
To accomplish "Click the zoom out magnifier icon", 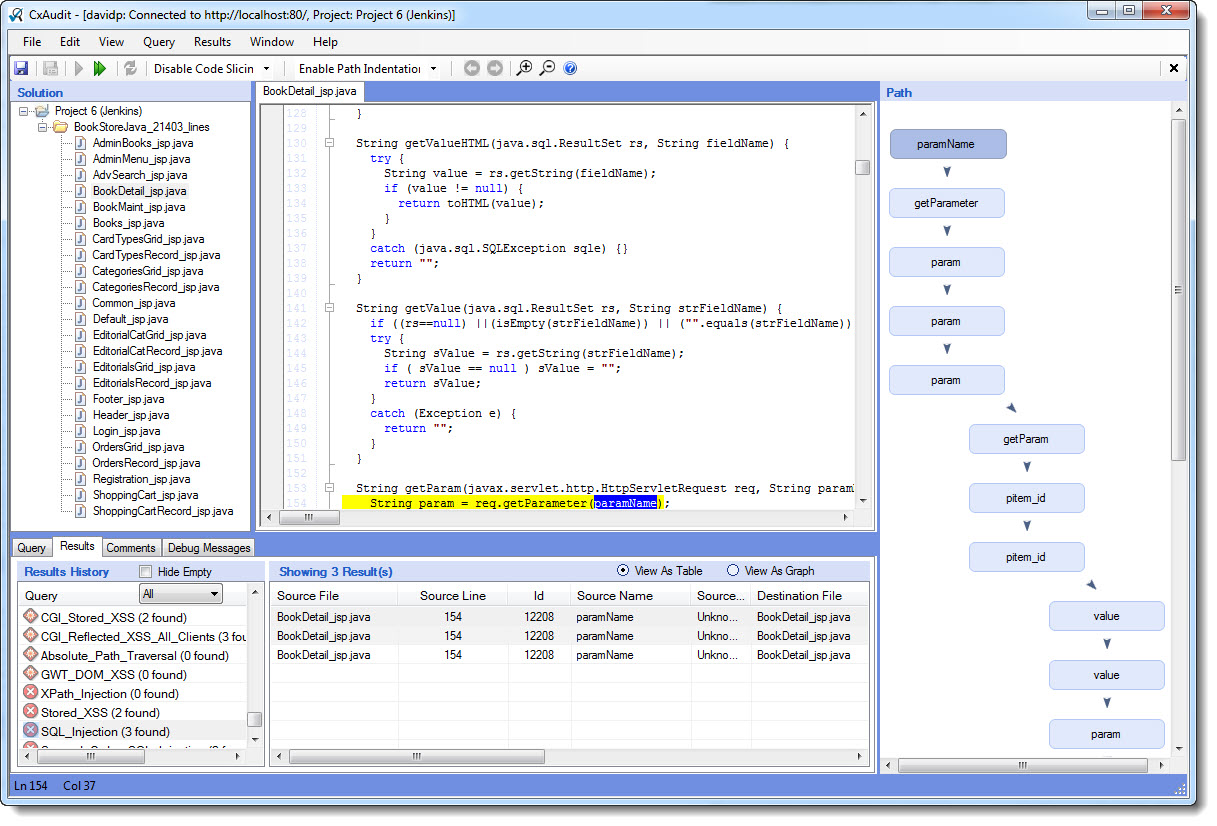I will (x=547, y=69).
